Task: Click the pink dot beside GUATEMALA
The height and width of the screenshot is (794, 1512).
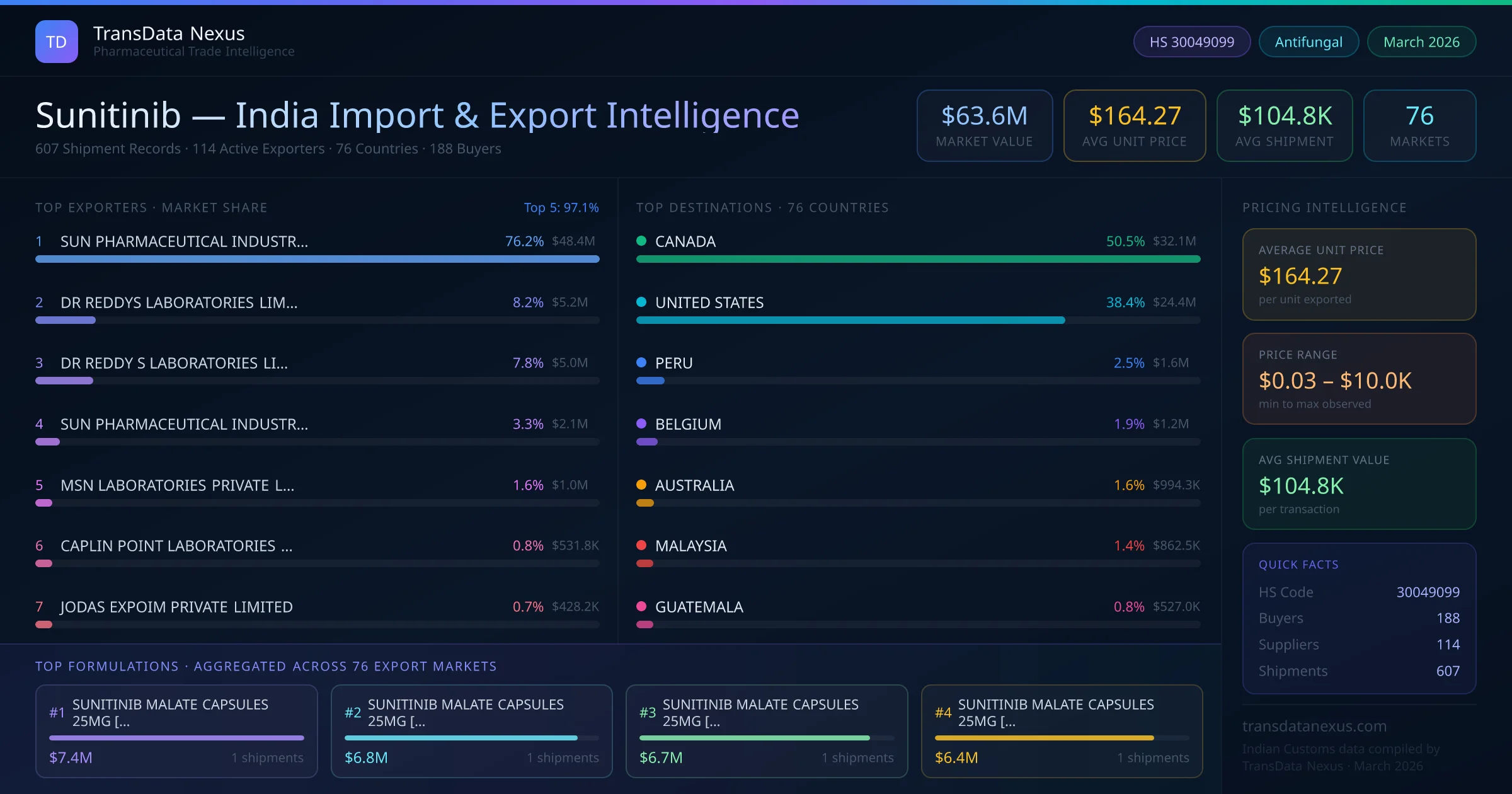Action: pos(641,606)
